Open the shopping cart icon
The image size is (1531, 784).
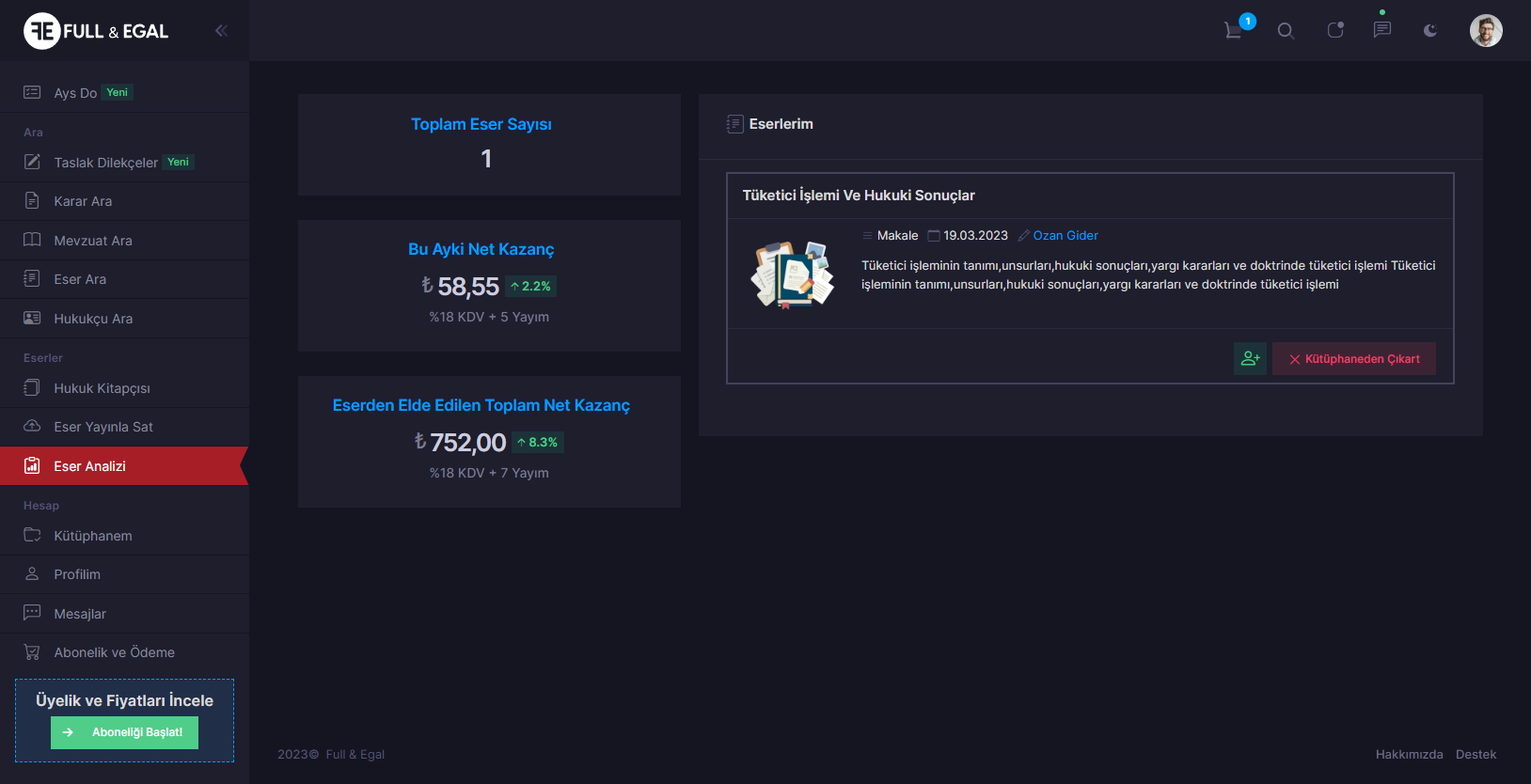click(x=1234, y=31)
